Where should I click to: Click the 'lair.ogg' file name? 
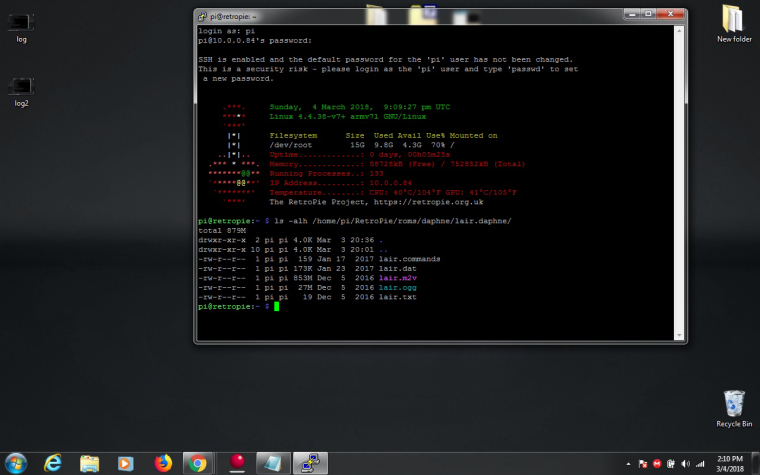(x=397, y=287)
